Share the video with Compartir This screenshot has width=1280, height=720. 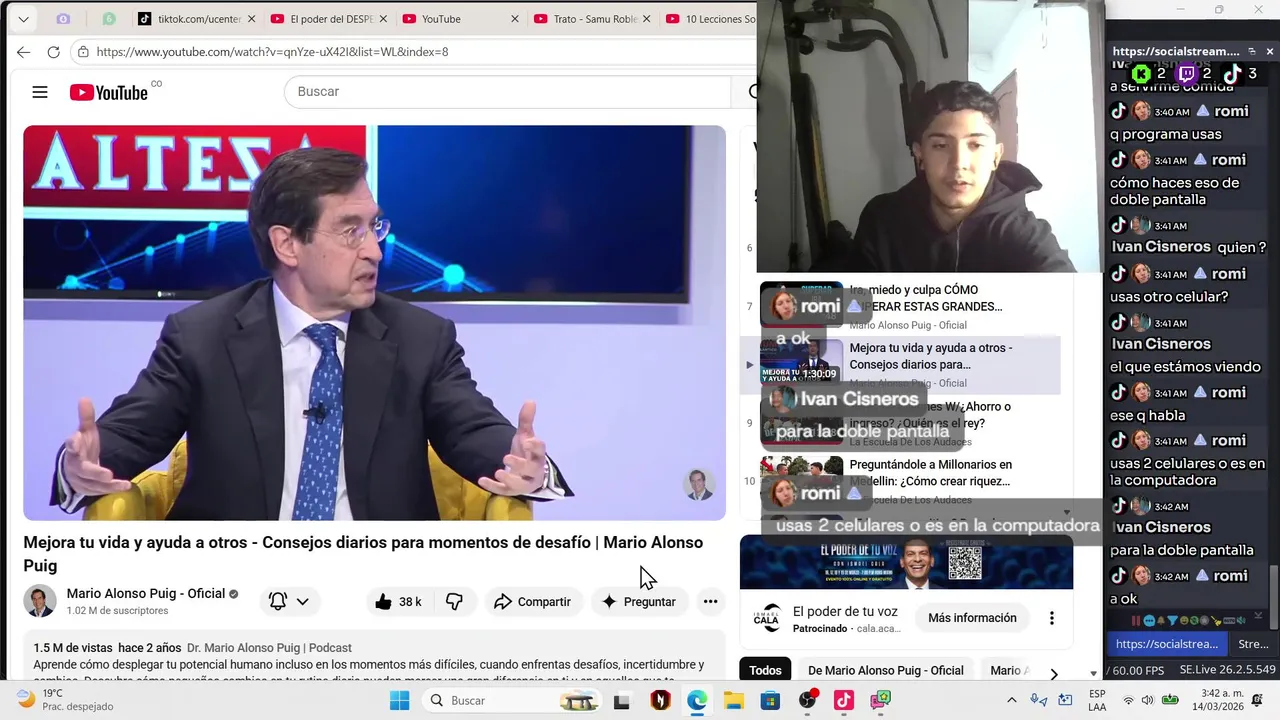533,601
